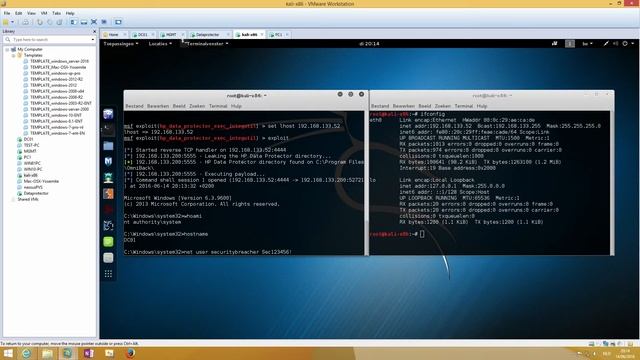This screenshot has height=360, width=640.
Task: Open the VM menu
Action: pyautogui.click(x=44, y=13)
